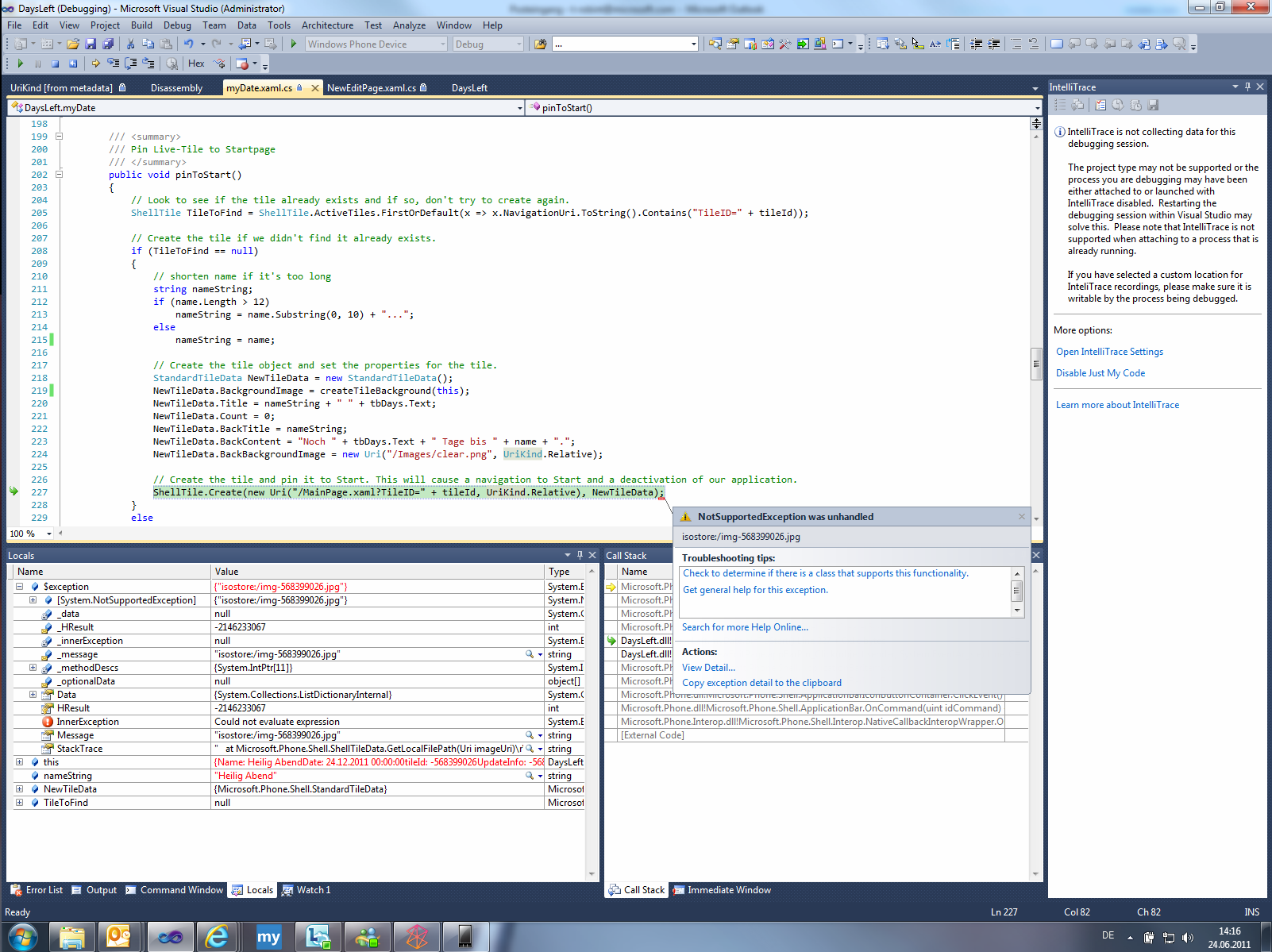The image size is (1272, 952).
Task: Click the Step Over icon
Action: coord(131,63)
